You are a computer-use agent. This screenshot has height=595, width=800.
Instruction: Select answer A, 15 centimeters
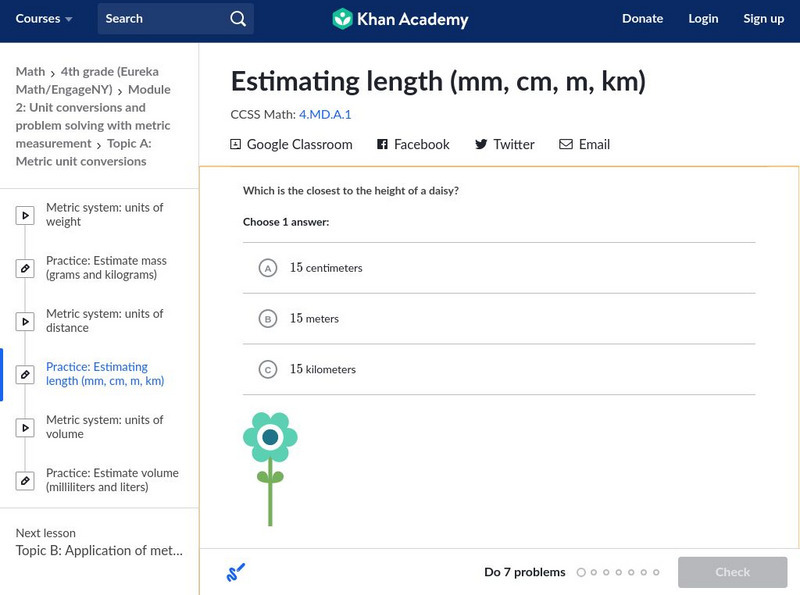click(267, 268)
